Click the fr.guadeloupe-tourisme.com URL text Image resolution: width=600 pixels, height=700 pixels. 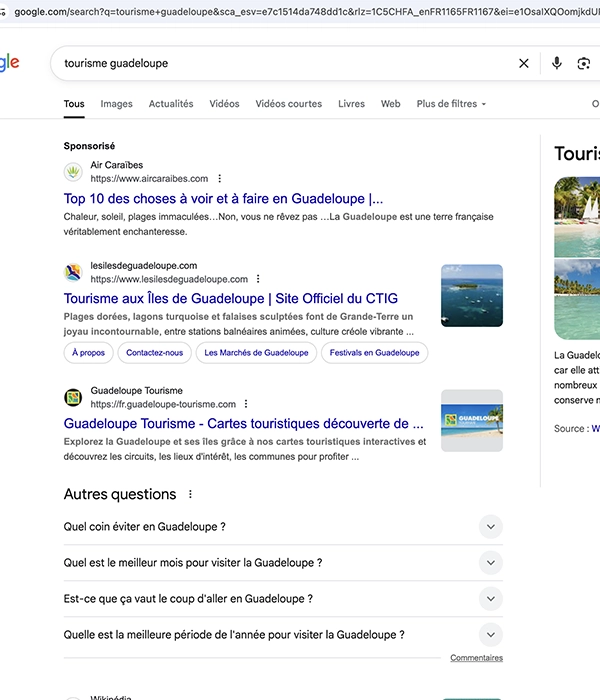tap(163, 404)
